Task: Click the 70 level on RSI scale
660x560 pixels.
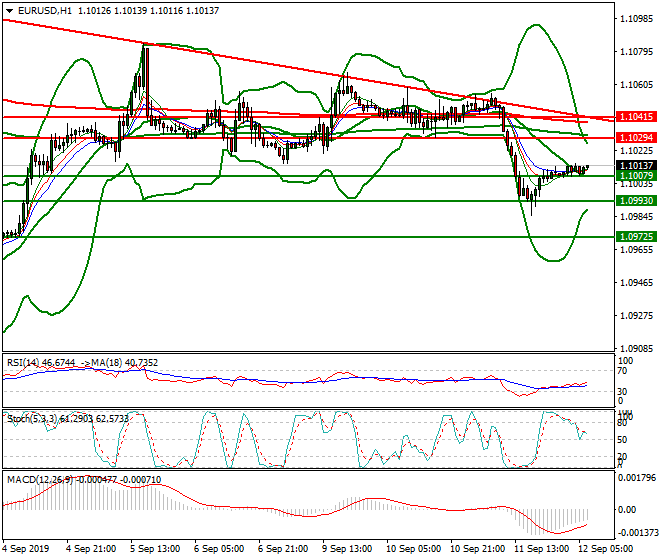Action: (626, 371)
